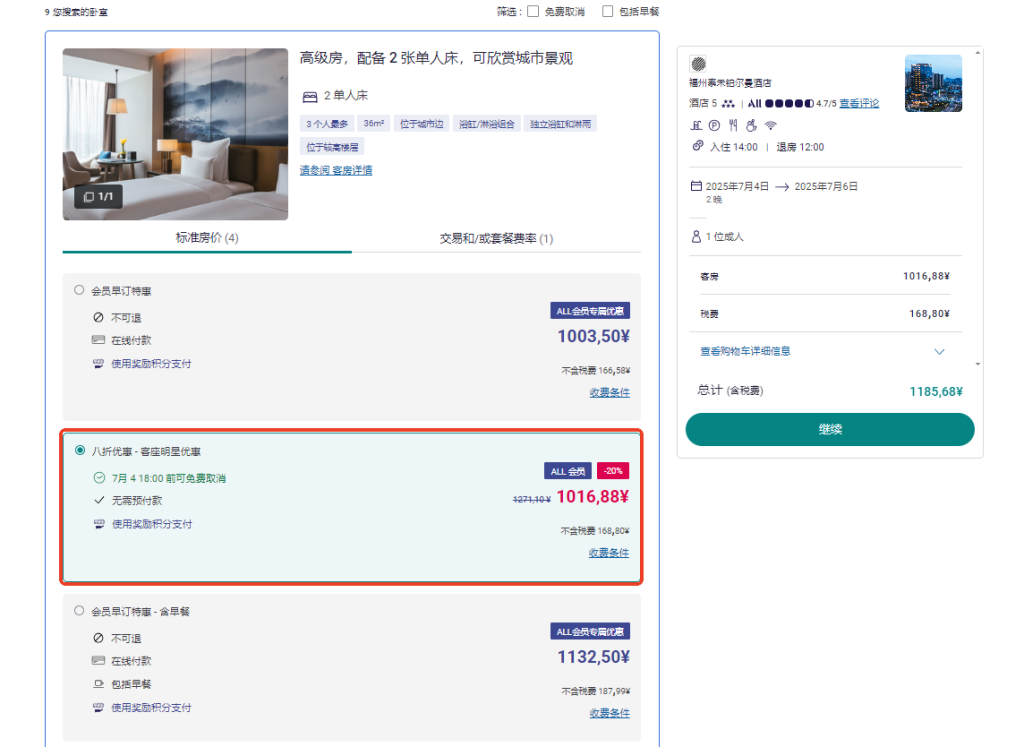
Task: Open 收费条件 for the 1003,50¥ rate
Action: [x=609, y=392]
